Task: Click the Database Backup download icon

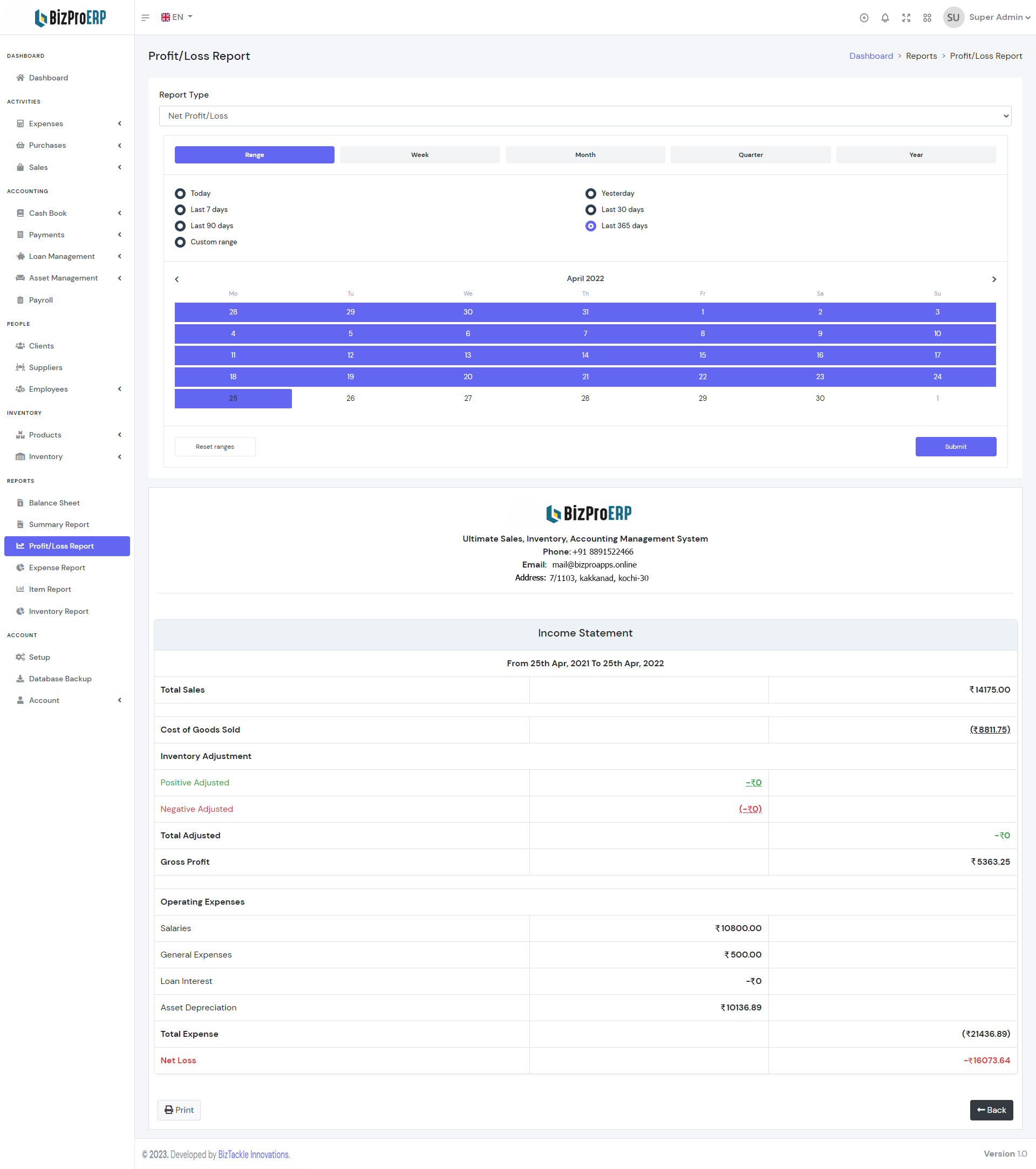Action: click(x=21, y=679)
